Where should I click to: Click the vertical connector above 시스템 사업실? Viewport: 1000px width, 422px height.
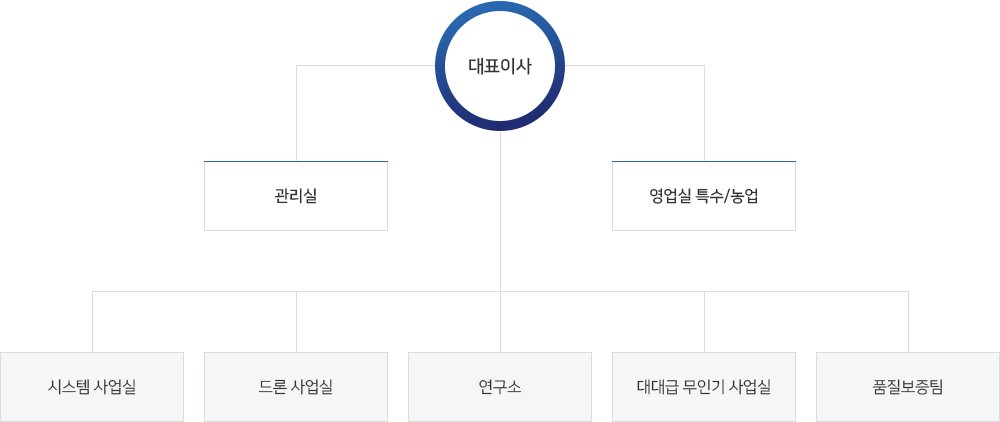click(x=92, y=322)
